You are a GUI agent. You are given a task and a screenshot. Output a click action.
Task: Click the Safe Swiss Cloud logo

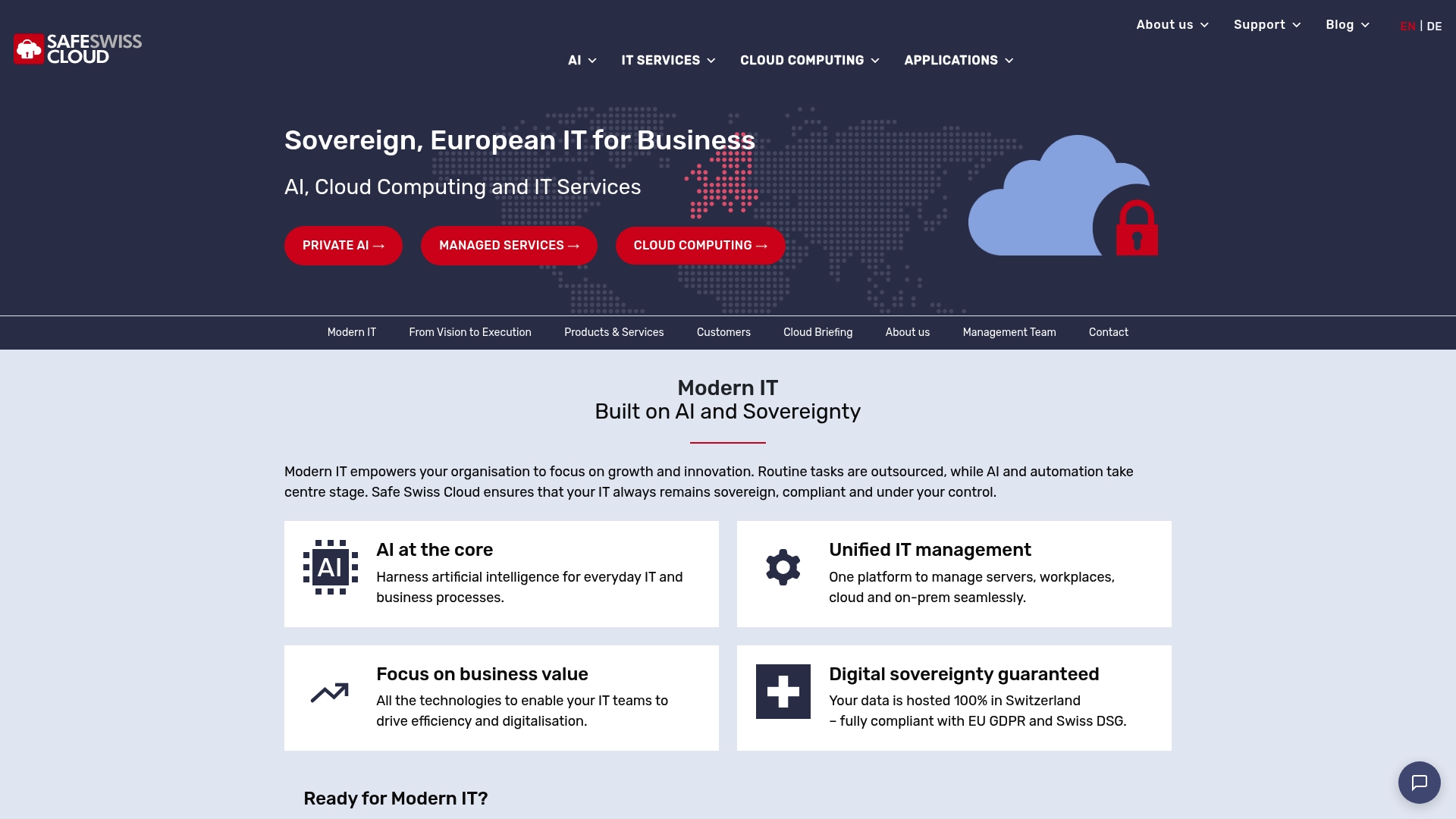pyautogui.click(x=77, y=49)
